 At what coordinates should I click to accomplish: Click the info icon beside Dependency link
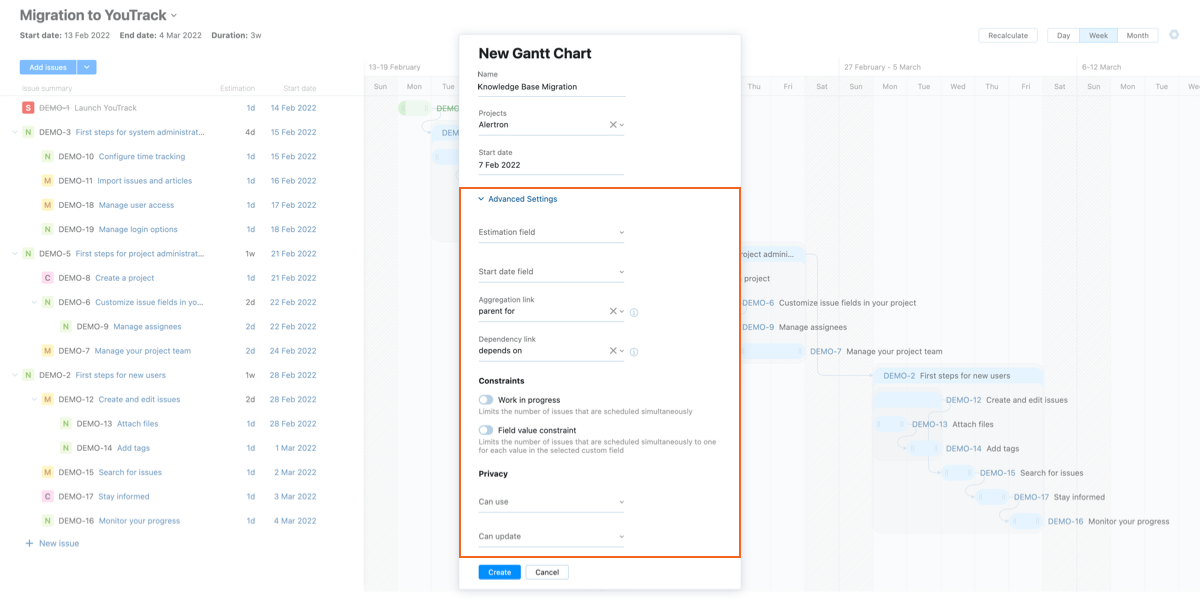click(x=634, y=351)
